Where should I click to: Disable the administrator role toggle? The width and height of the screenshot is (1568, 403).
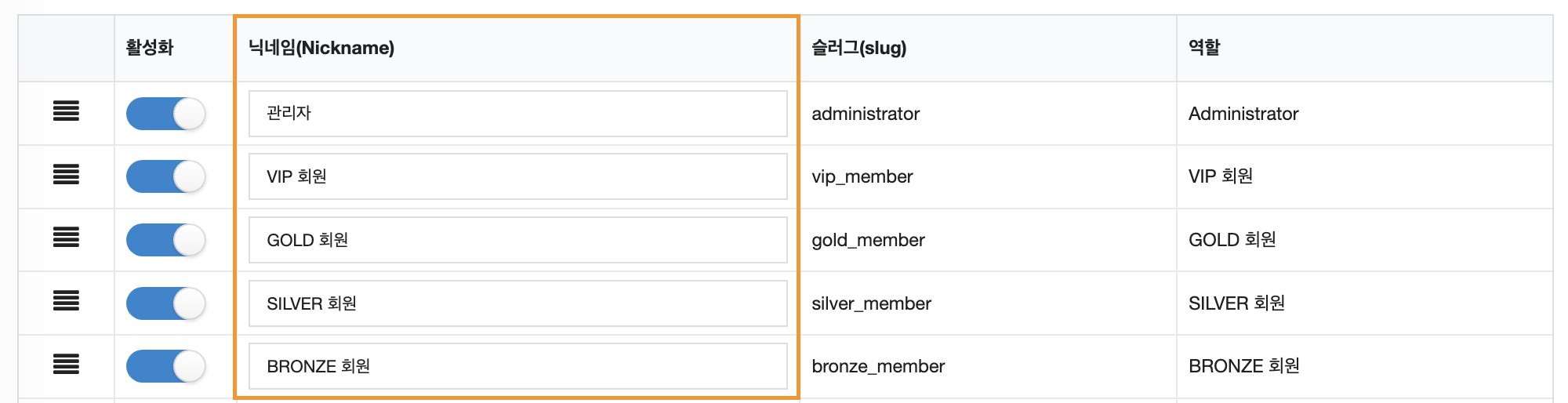pyautogui.click(x=165, y=114)
